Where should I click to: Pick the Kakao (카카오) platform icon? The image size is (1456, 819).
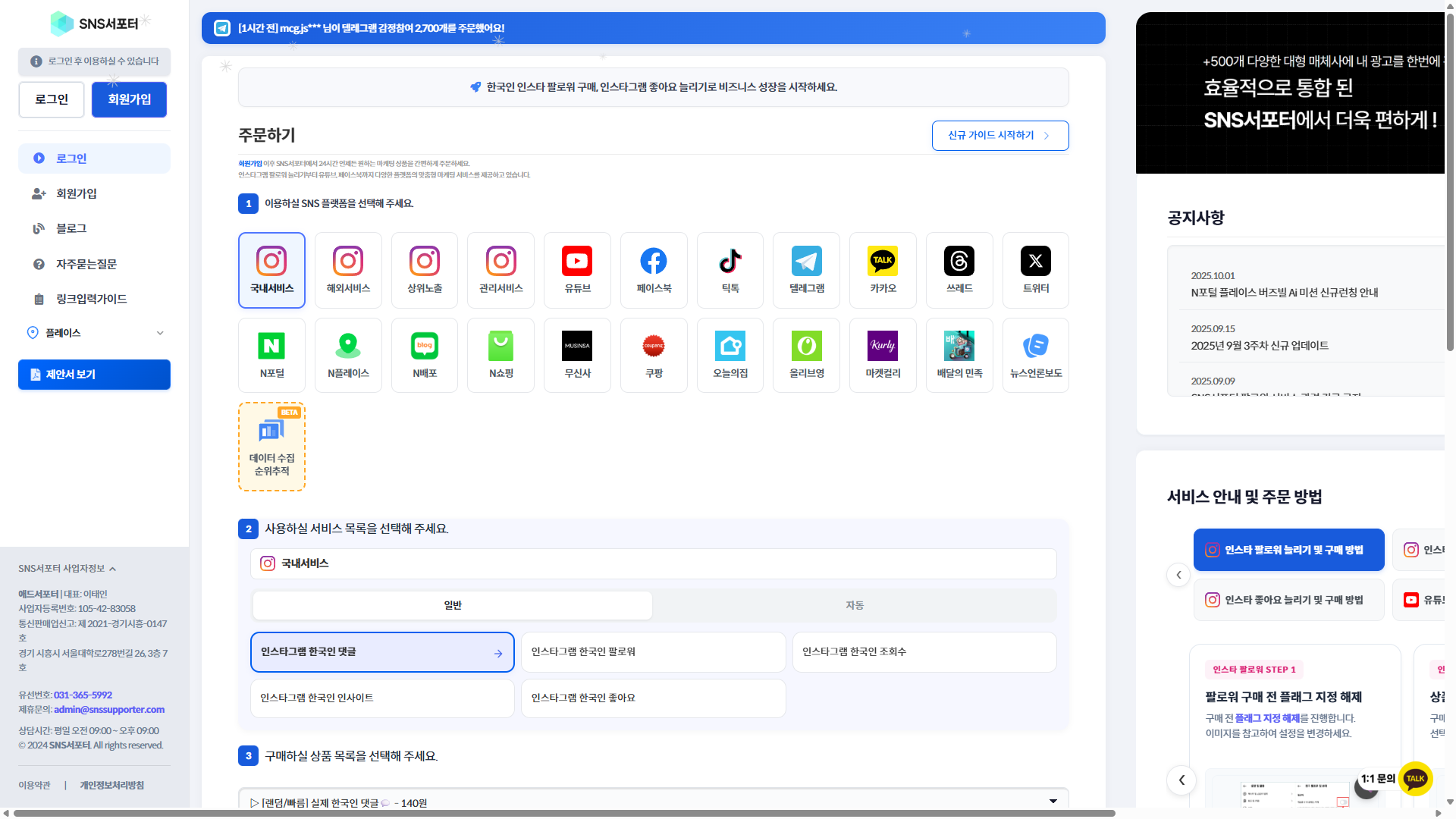point(883,269)
